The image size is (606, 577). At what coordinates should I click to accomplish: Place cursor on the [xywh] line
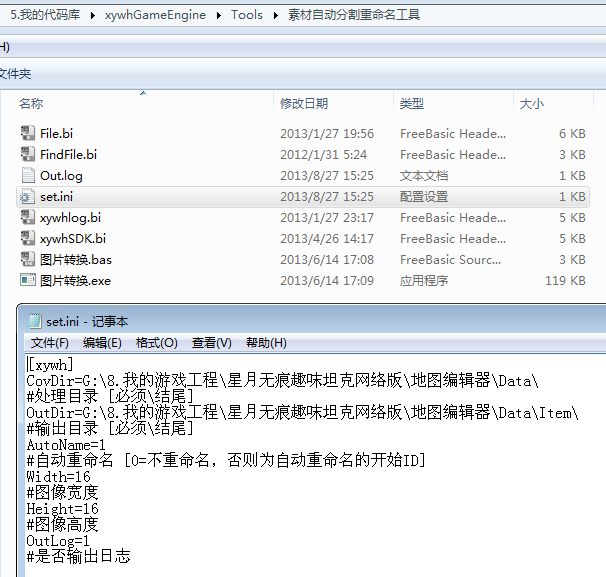50,364
